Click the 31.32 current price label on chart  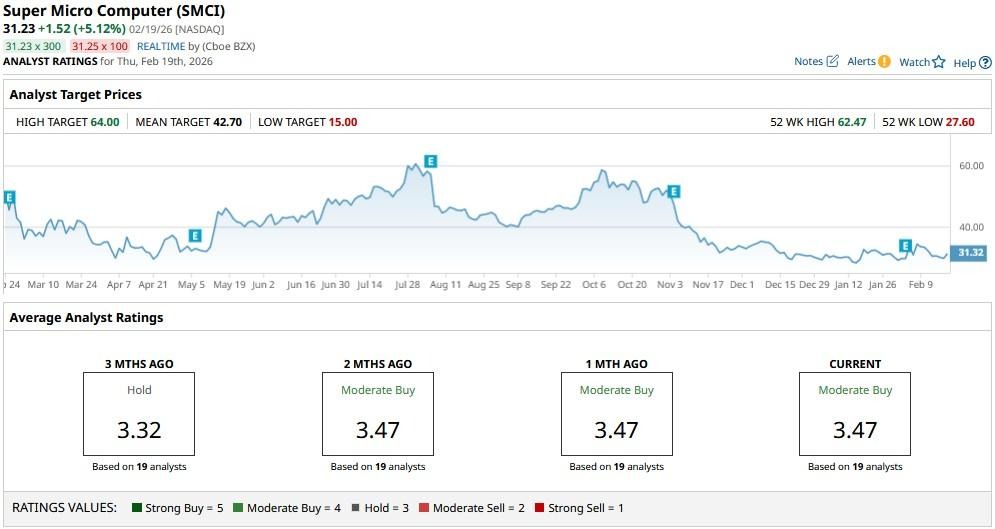pyautogui.click(x=969, y=252)
